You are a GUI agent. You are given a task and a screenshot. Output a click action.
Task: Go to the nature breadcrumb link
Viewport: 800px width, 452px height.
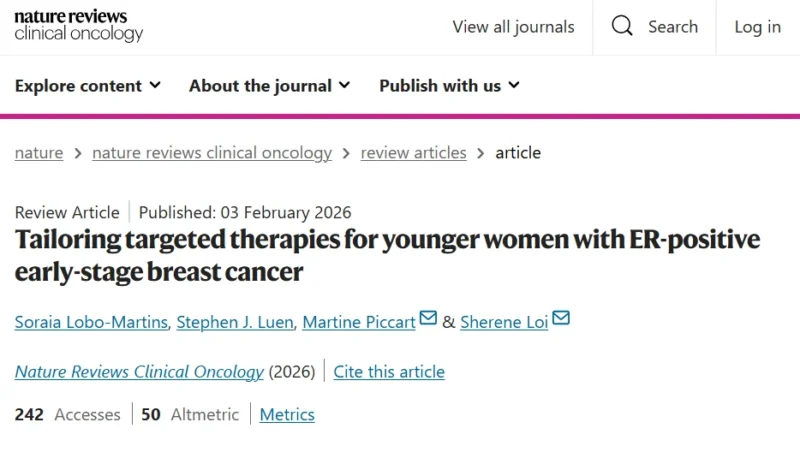click(x=39, y=153)
